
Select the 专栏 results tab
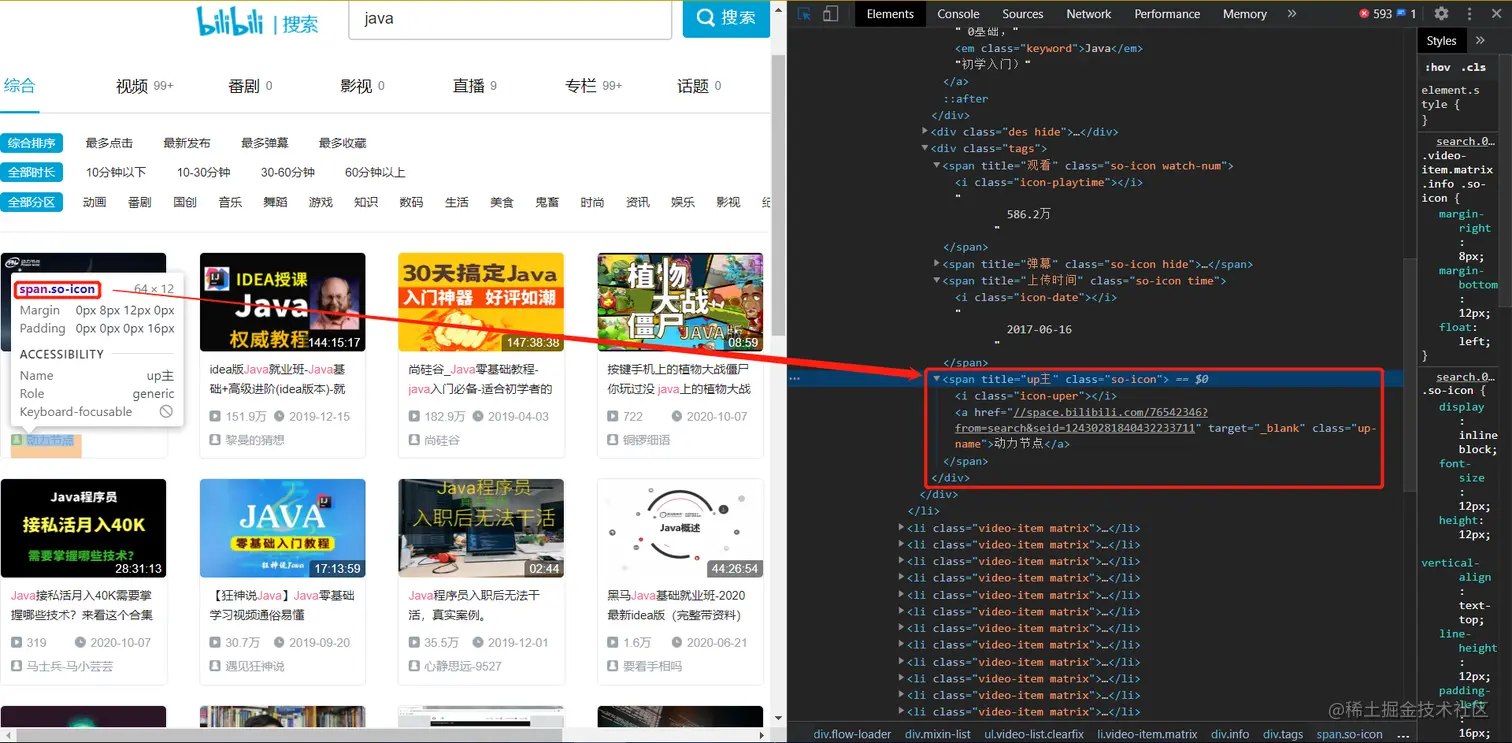click(x=593, y=86)
